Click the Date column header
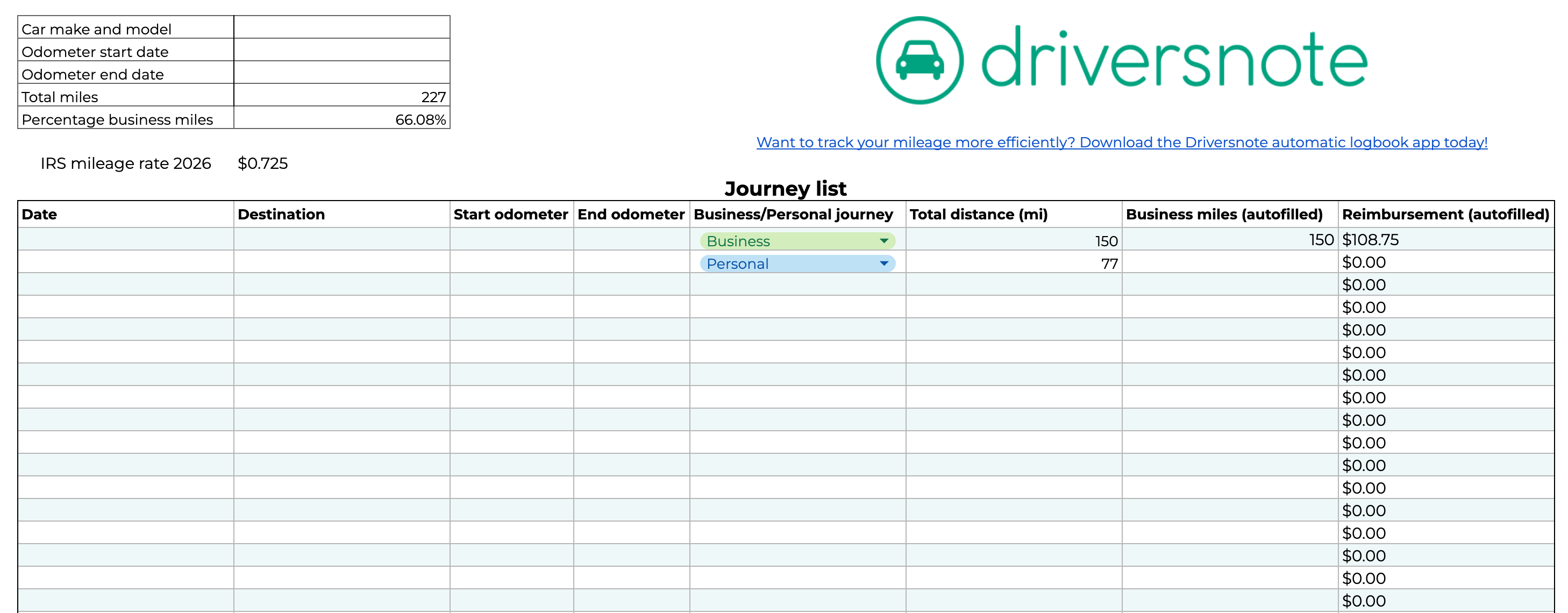This screenshot has width=1568, height=613. (x=40, y=214)
